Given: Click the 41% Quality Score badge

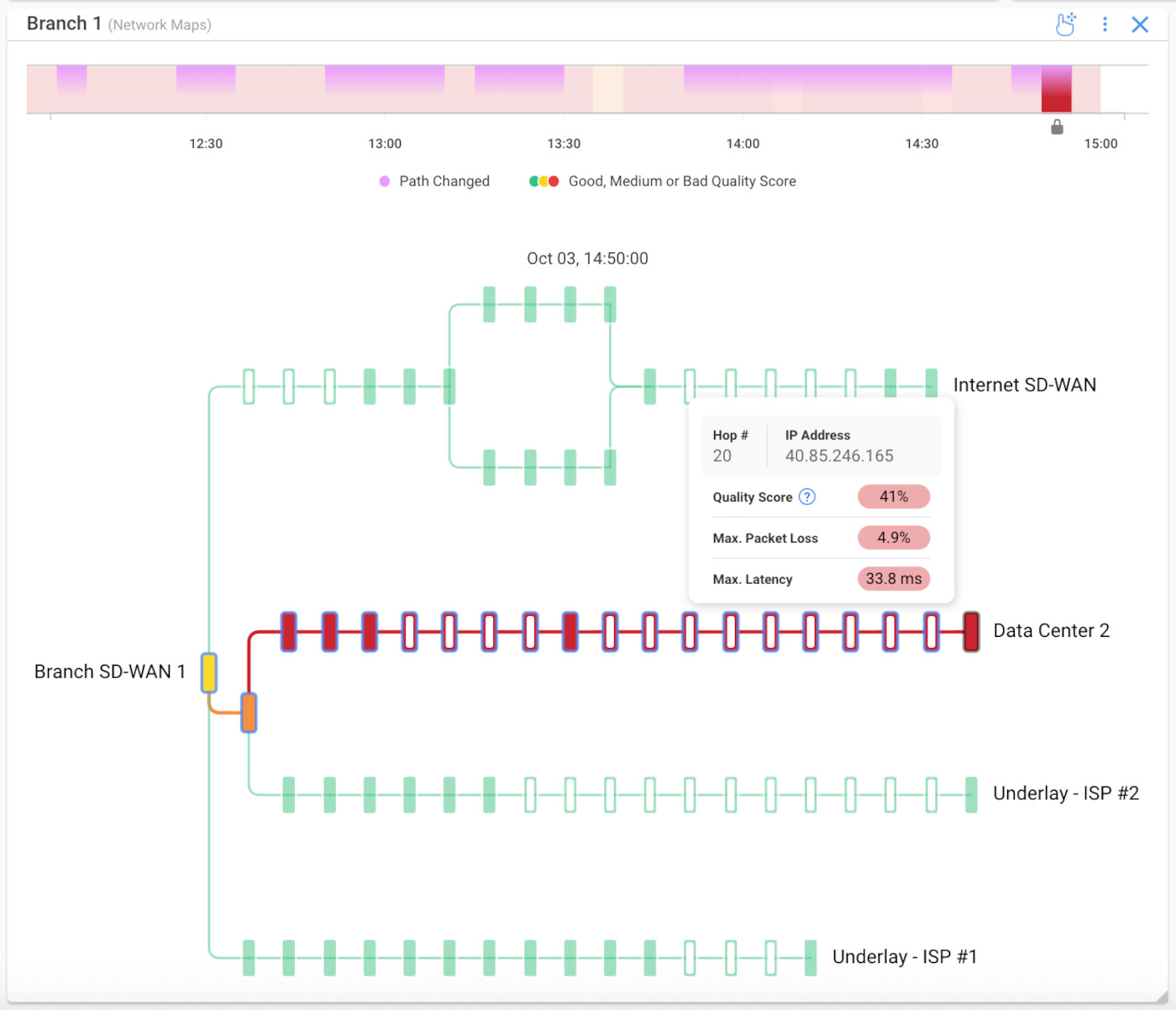Looking at the screenshot, I should coord(893,497).
